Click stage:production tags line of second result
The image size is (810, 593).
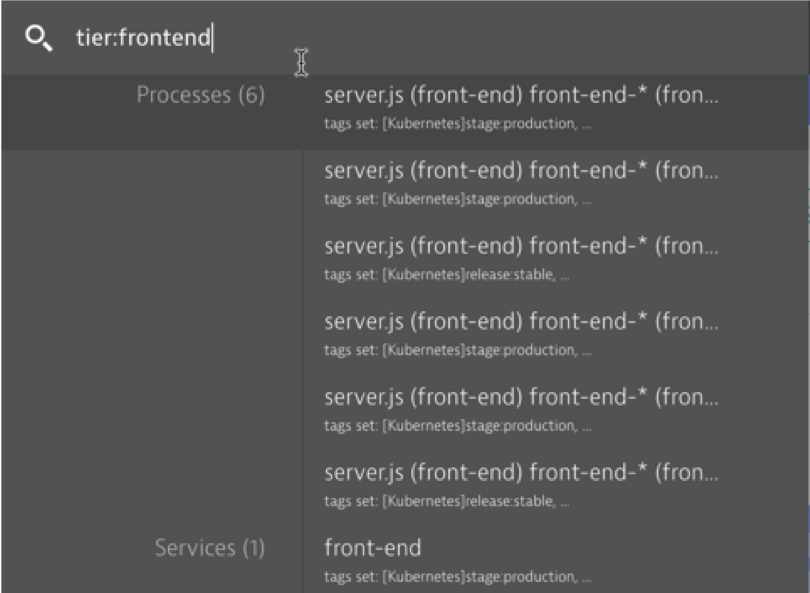[458, 199]
